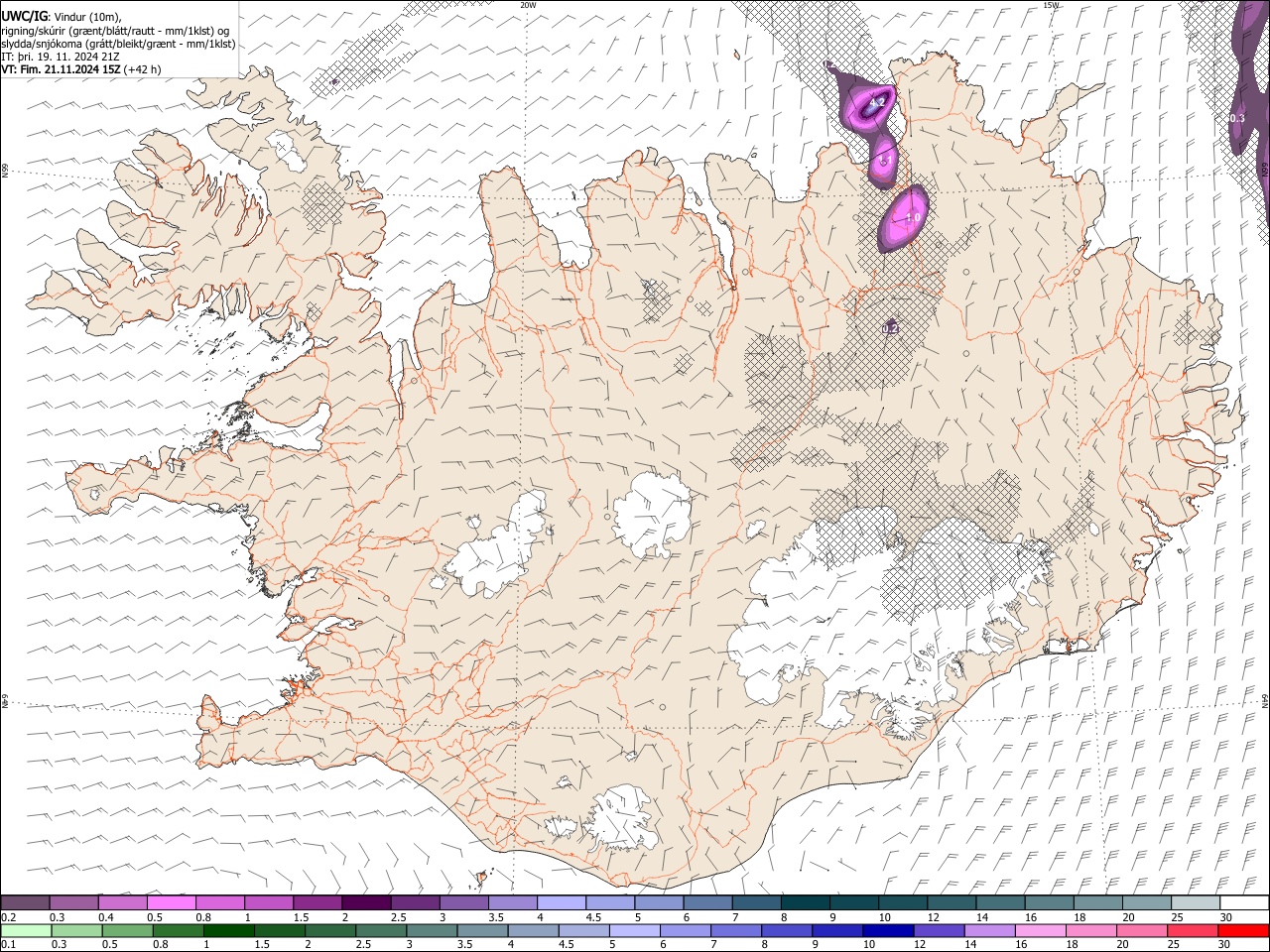Image resolution: width=1270 pixels, height=952 pixels.
Task: Click the 'VT: Fim. 21.11.2024 15Z (+42 h)' line
Action: [x=81, y=69]
